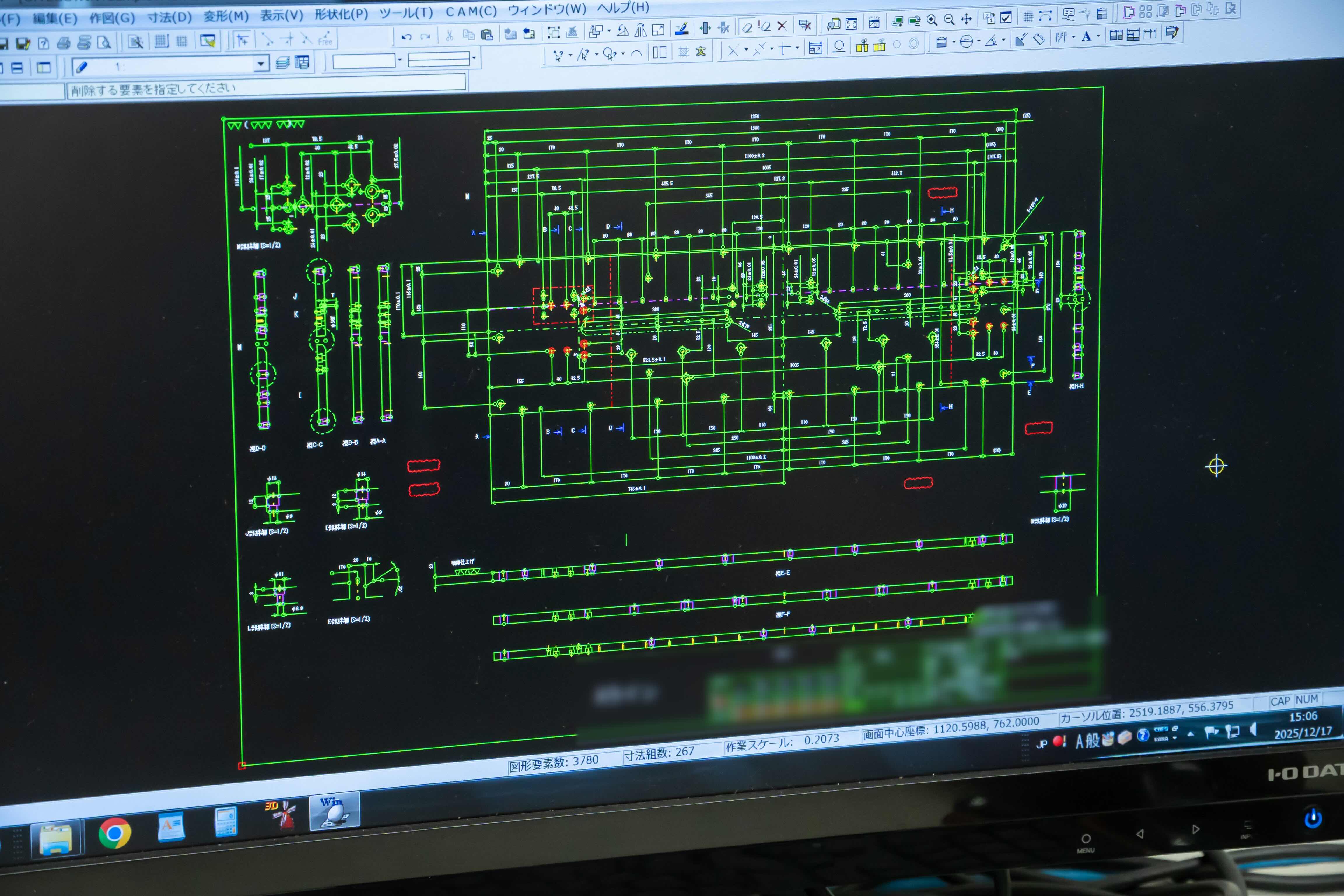Viewport: 1344px width, 896px height.
Task: Open the ヘルプ(H) help menu
Action: click(623, 7)
